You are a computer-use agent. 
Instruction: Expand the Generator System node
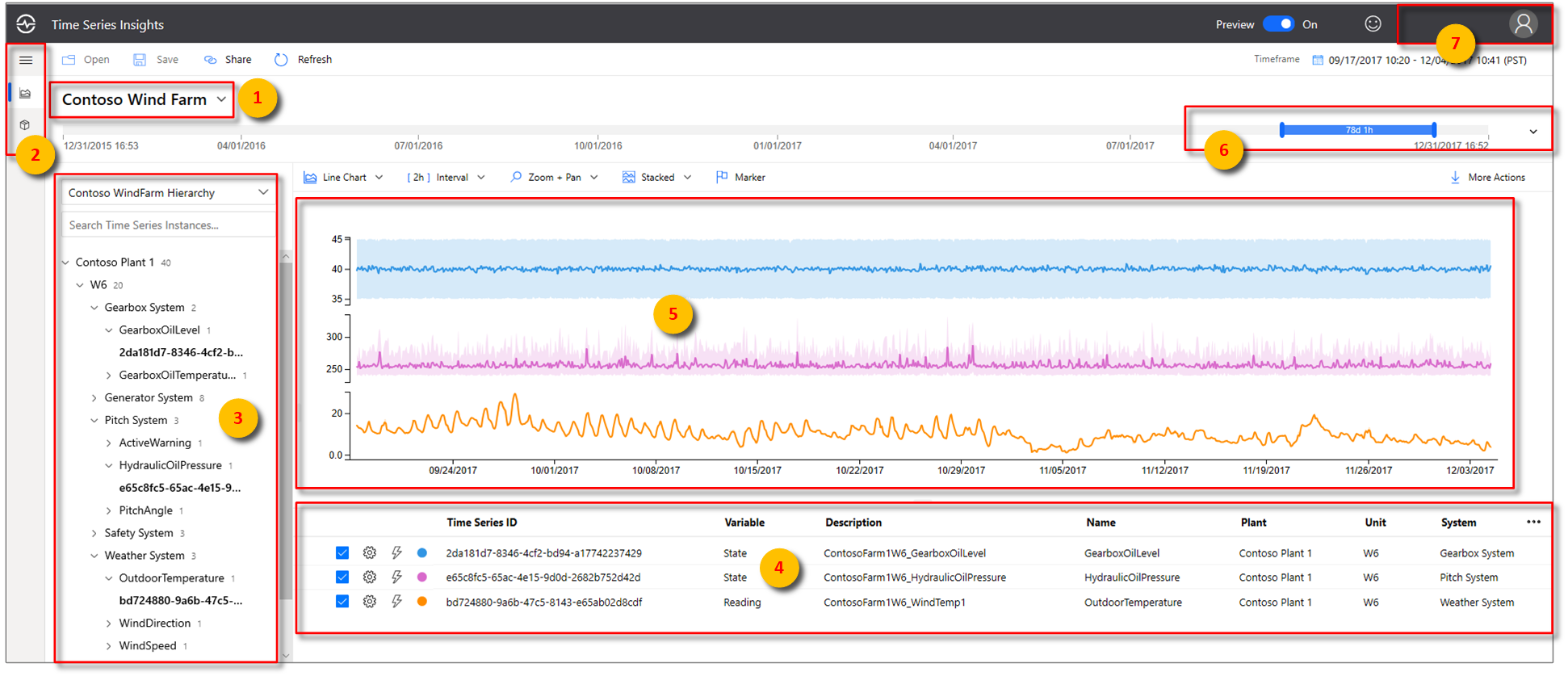click(x=94, y=398)
